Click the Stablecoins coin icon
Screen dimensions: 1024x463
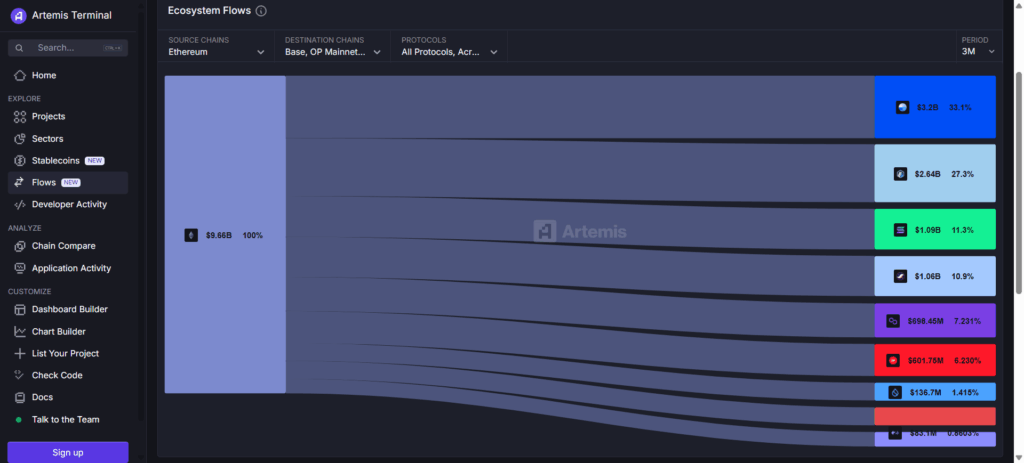click(20, 161)
